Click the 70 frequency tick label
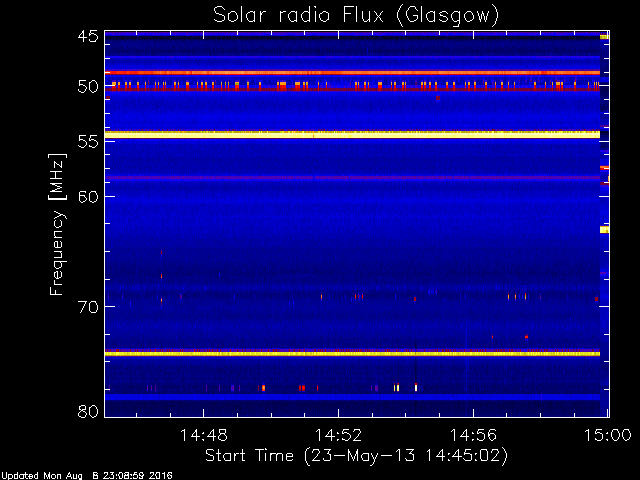This screenshot has width=640, height=480. (88, 307)
